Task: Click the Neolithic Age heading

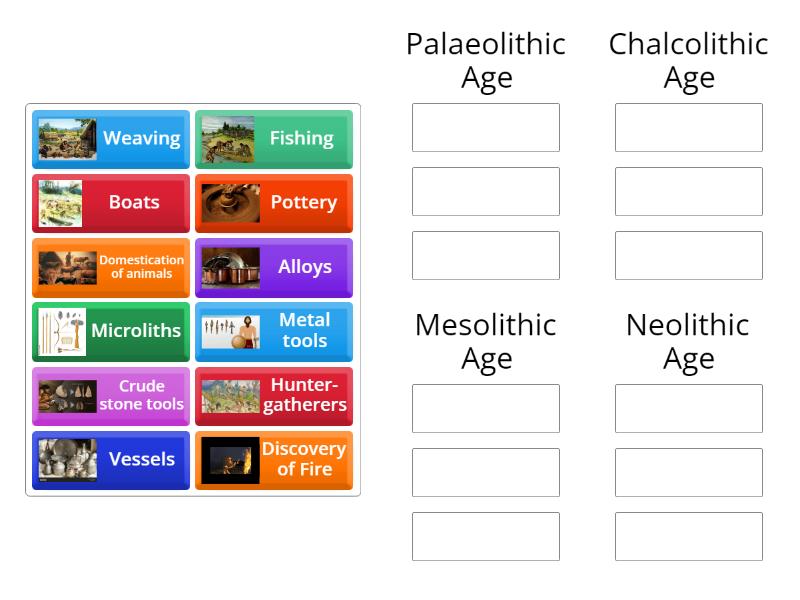Action: click(689, 340)
